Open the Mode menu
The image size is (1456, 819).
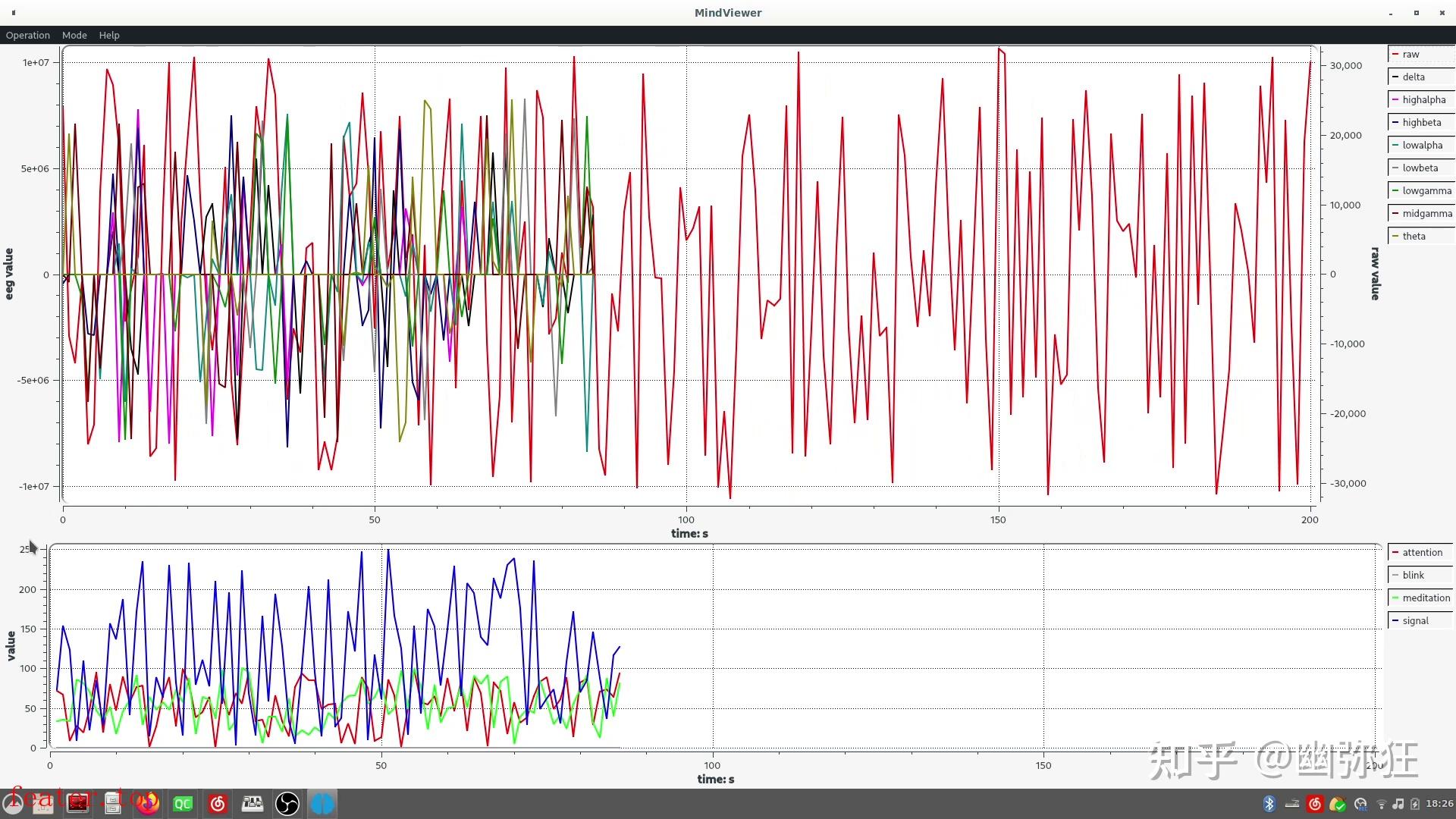pos(74,35)
